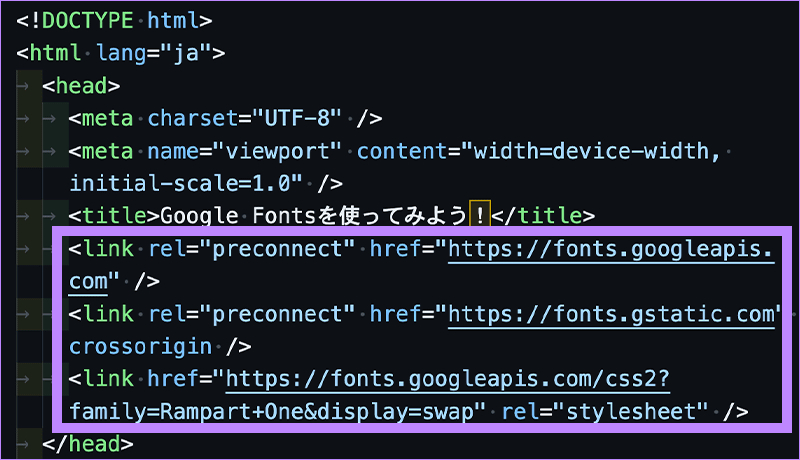Click the "ja" language value
The image size is (800, 460).
pyautogui.click(x=186, y=54)
